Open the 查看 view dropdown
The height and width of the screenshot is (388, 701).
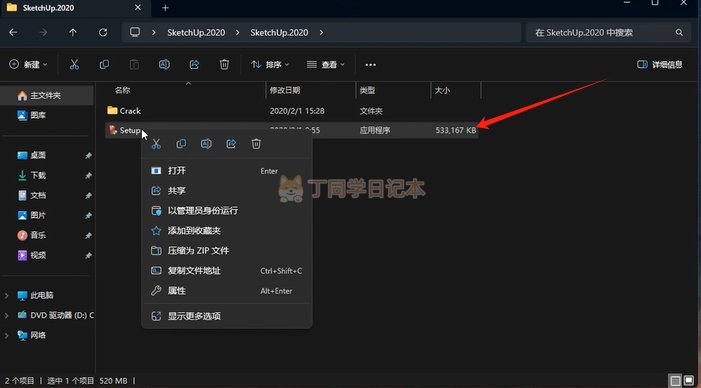tap(326, 65)
